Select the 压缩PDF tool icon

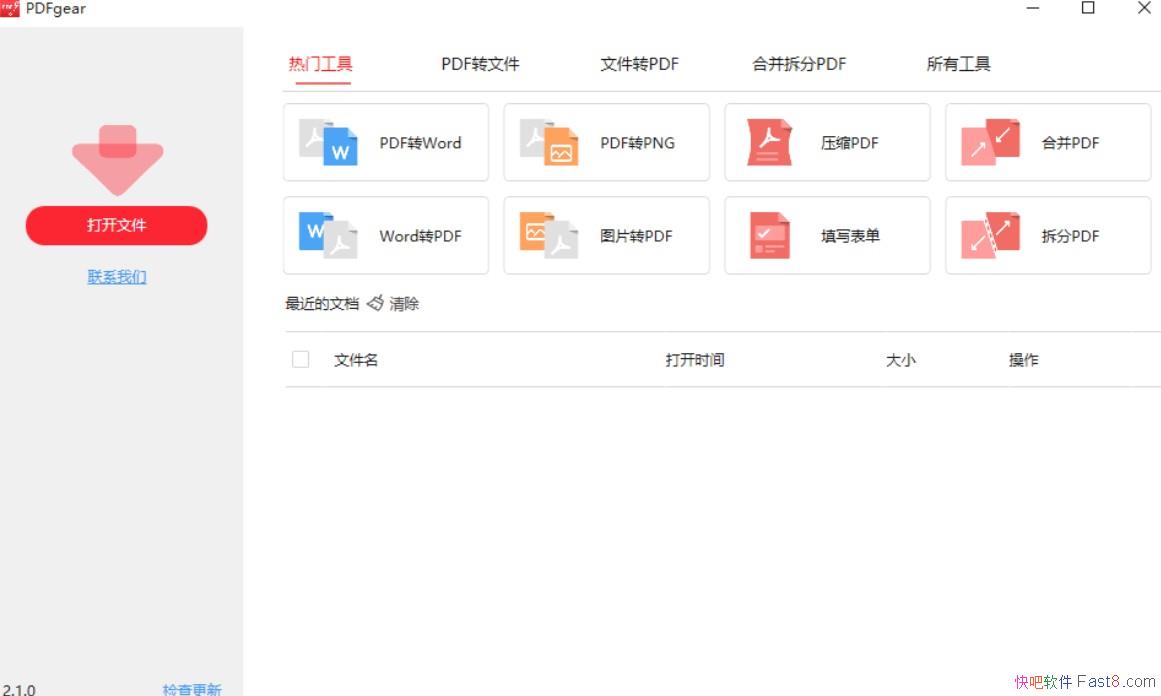click(769, 142)
